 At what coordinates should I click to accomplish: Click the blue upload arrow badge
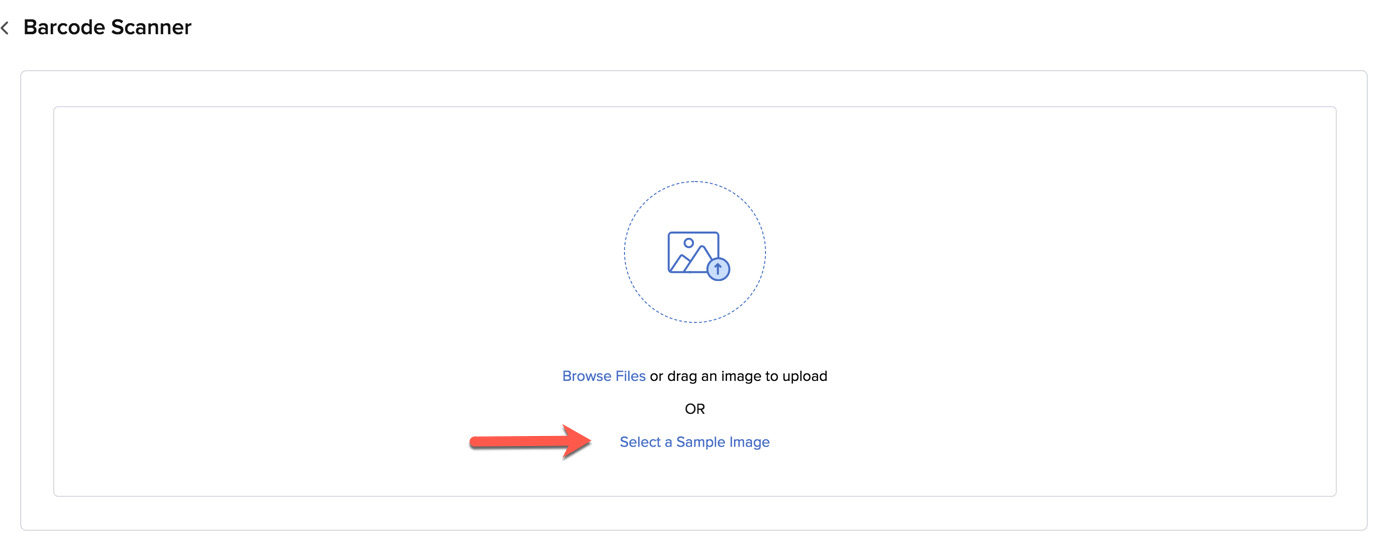(x=718, y=269)
